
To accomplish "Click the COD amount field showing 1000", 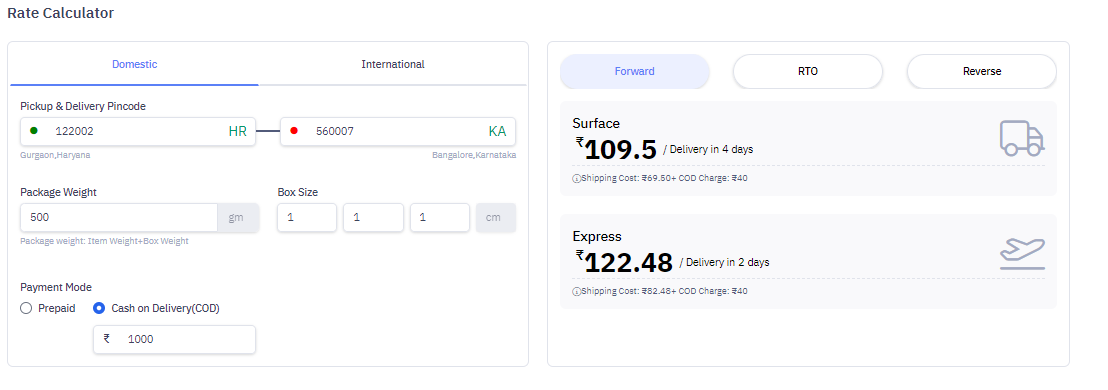I will coord(175,339).
